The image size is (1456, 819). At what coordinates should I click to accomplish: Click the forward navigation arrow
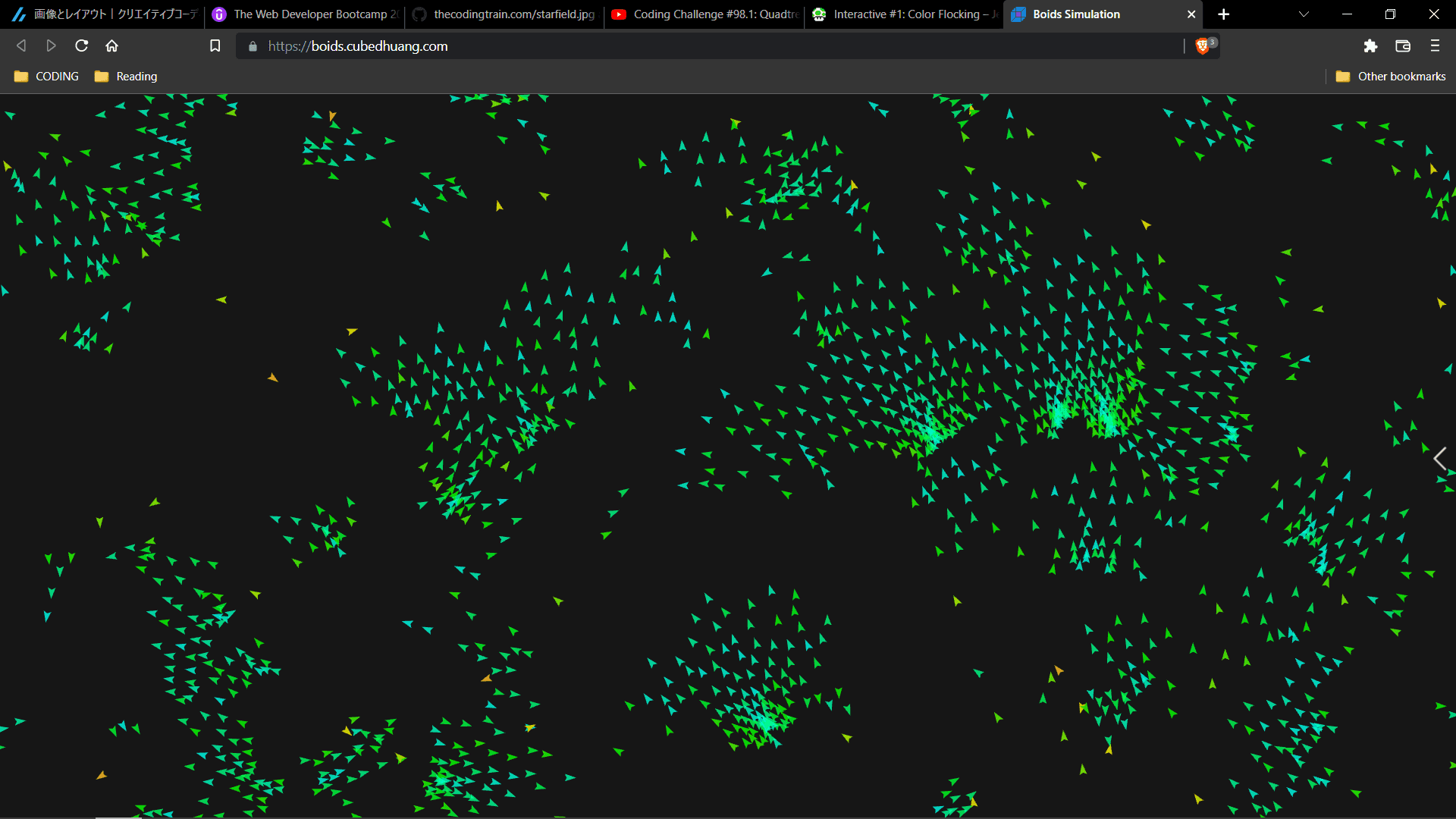[51, 45]
